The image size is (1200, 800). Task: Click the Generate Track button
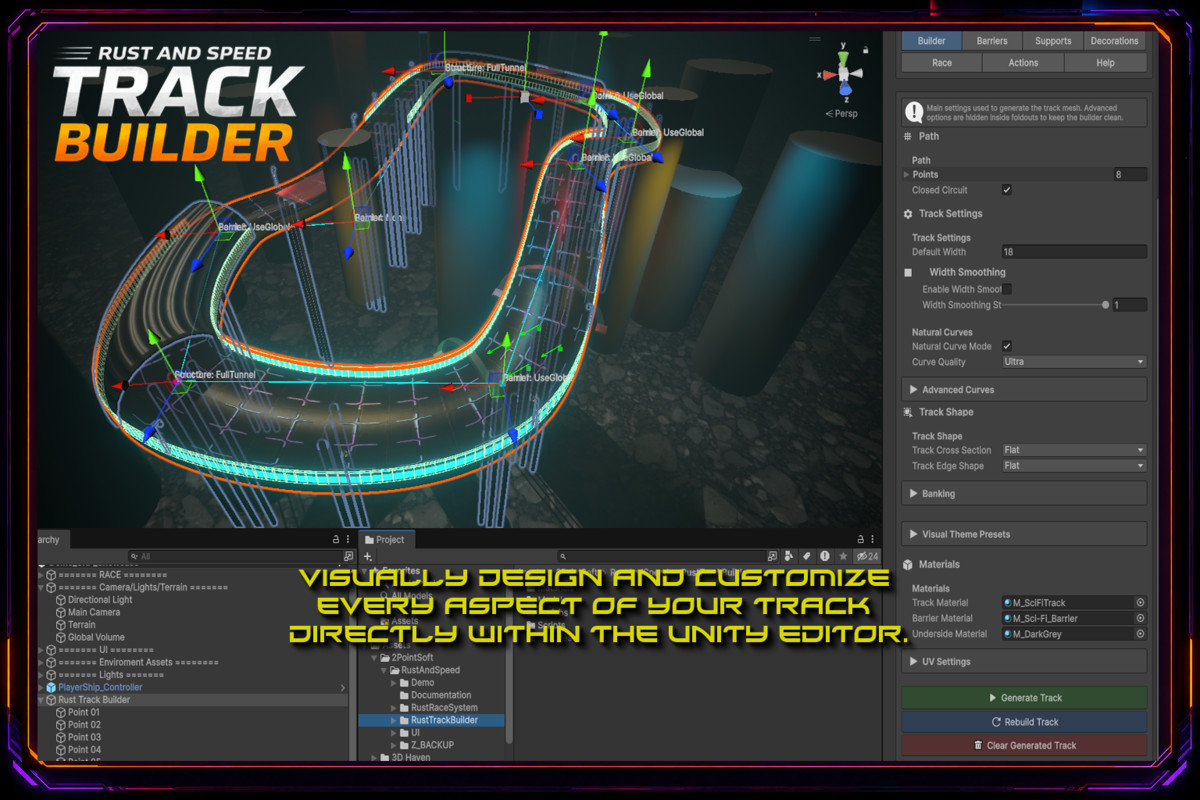click(1024, 698)
